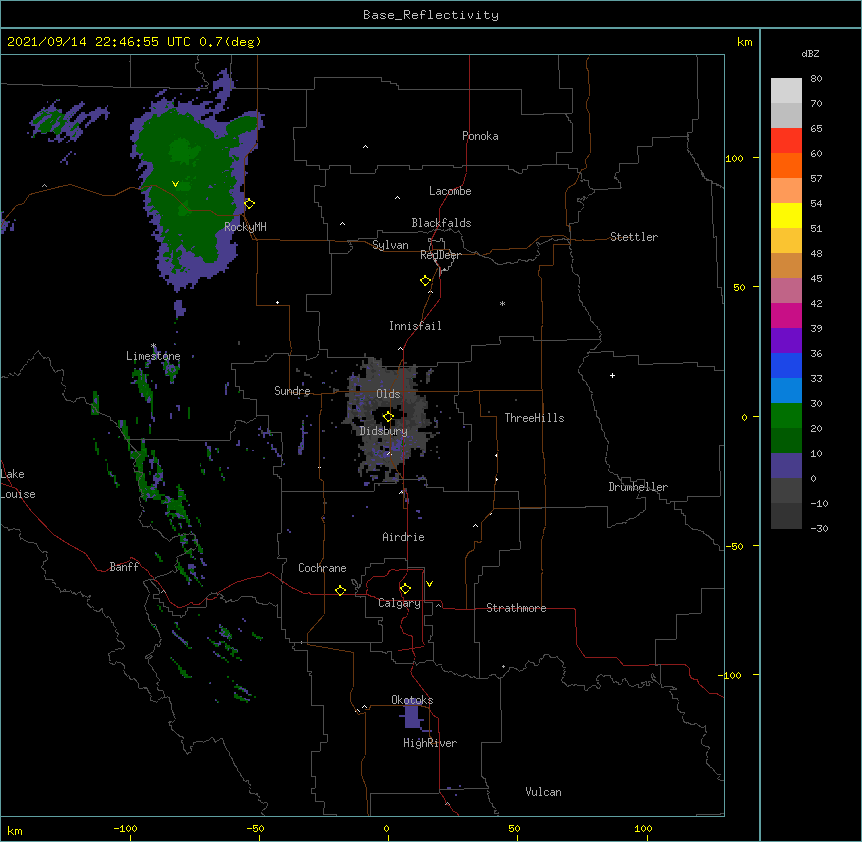The height and width of the screenshot is (842, 862).
Task: Click the white asterisk above Limestone label
Action: coord(154,346)
